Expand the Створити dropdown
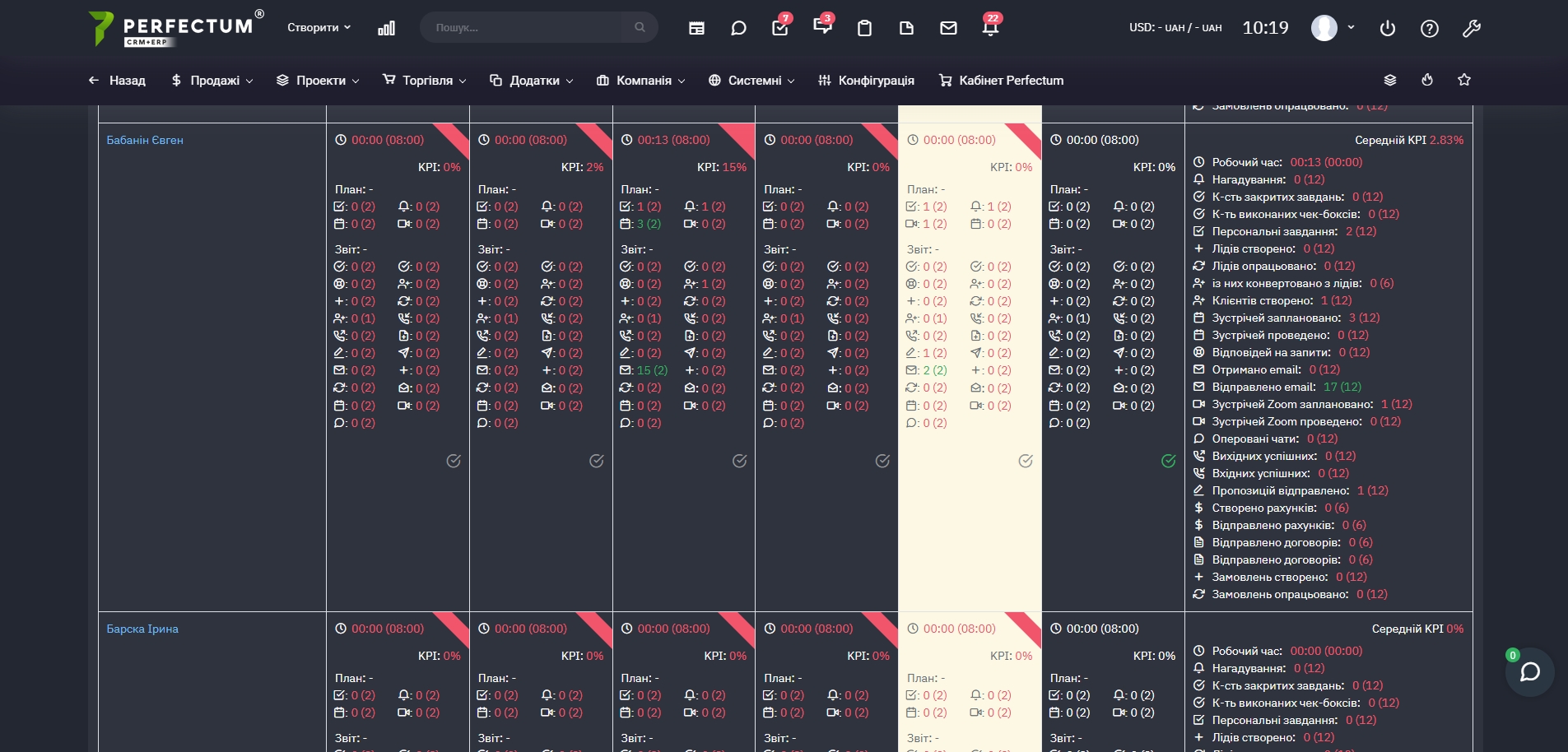Screen dimensions: 1568x752 point(319,27)
